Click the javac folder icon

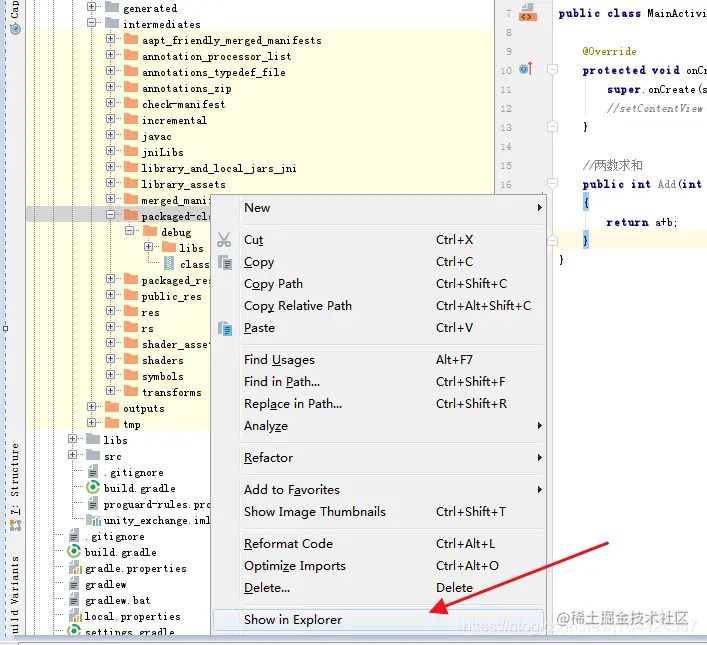[131, 135]
